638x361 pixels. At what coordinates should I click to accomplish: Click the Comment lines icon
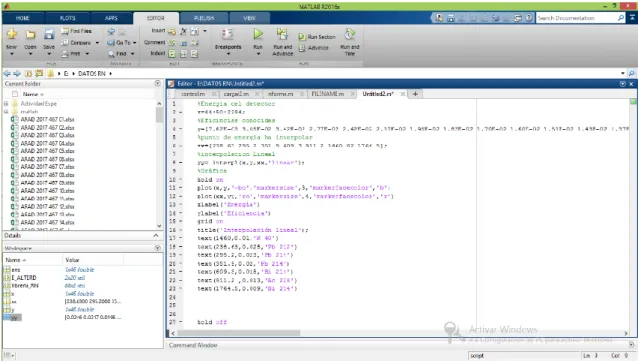tap(172, 42)
